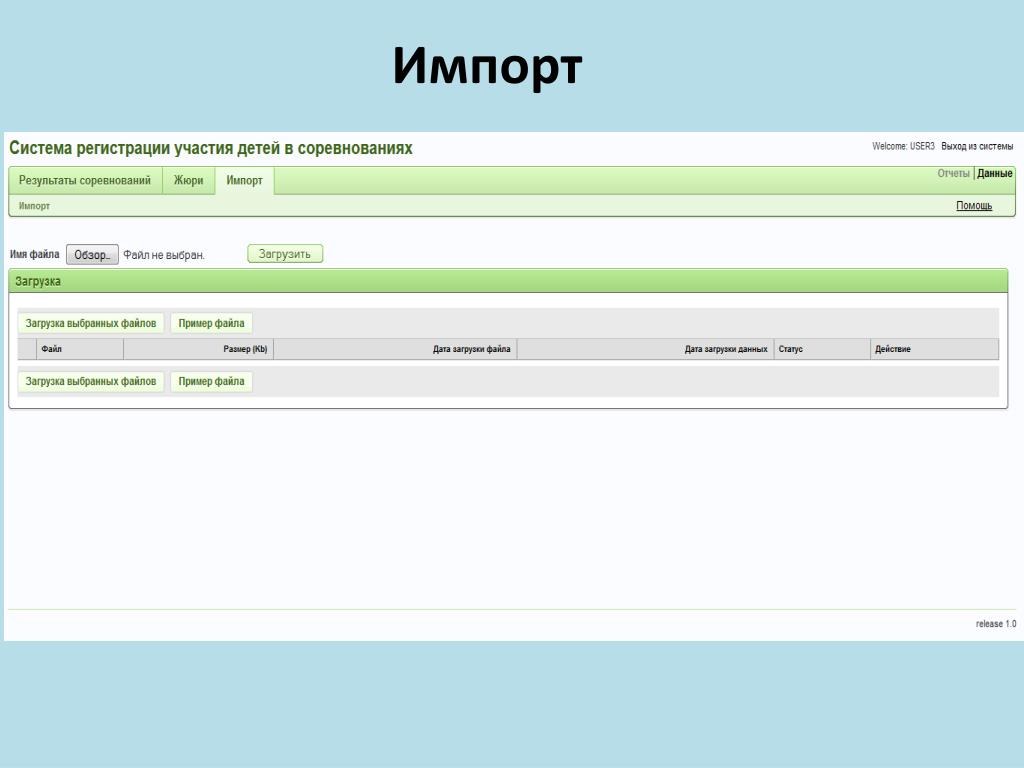The width and height of the screenshot is (1024, 768).
Task: Click the release 1.0 footer text
Action: coord(996,624)
